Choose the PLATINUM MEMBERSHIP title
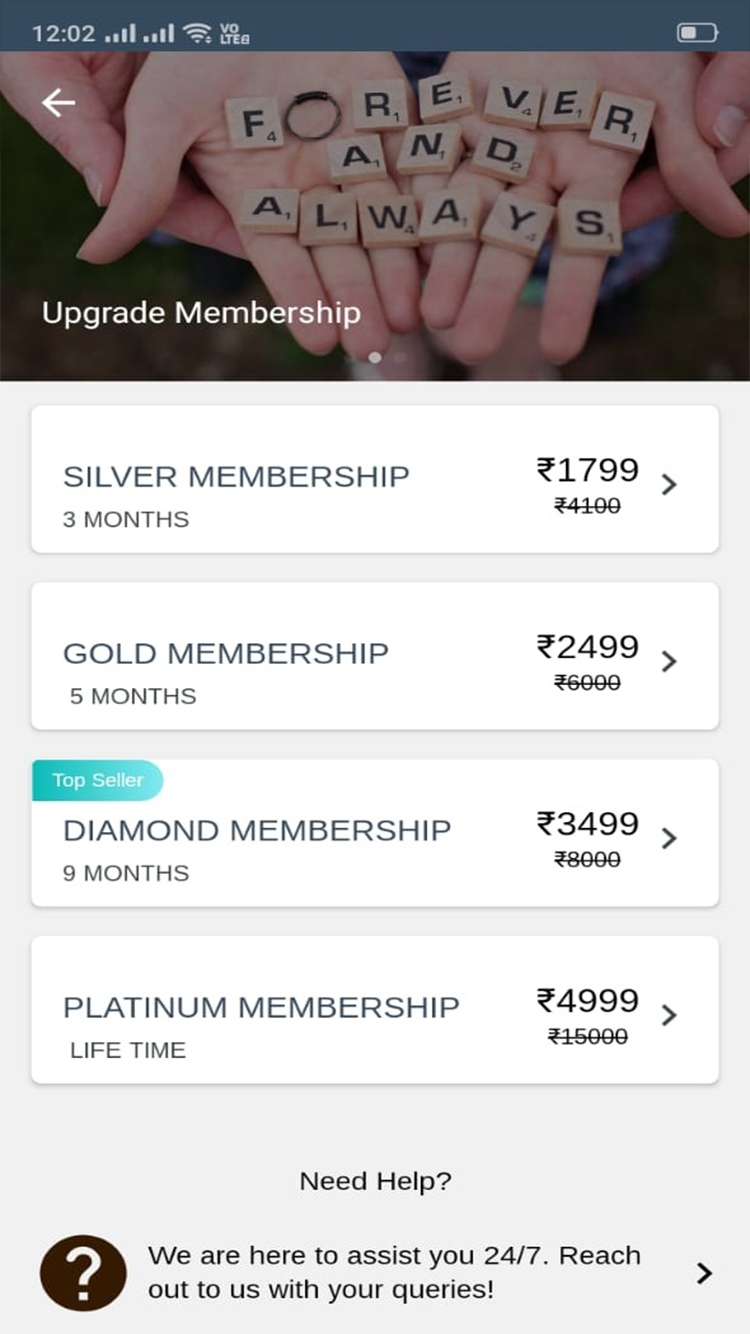 pyautogui.click(x=261, y=1007)
